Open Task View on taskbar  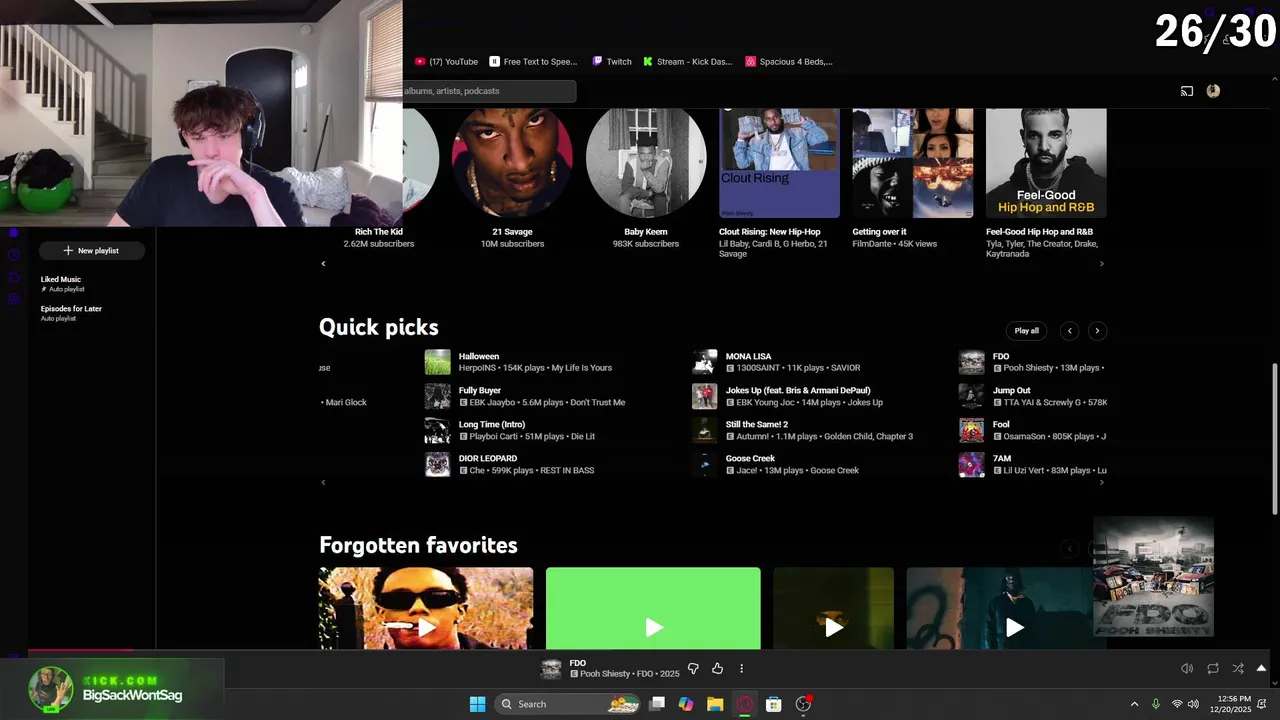click(657, 704)
